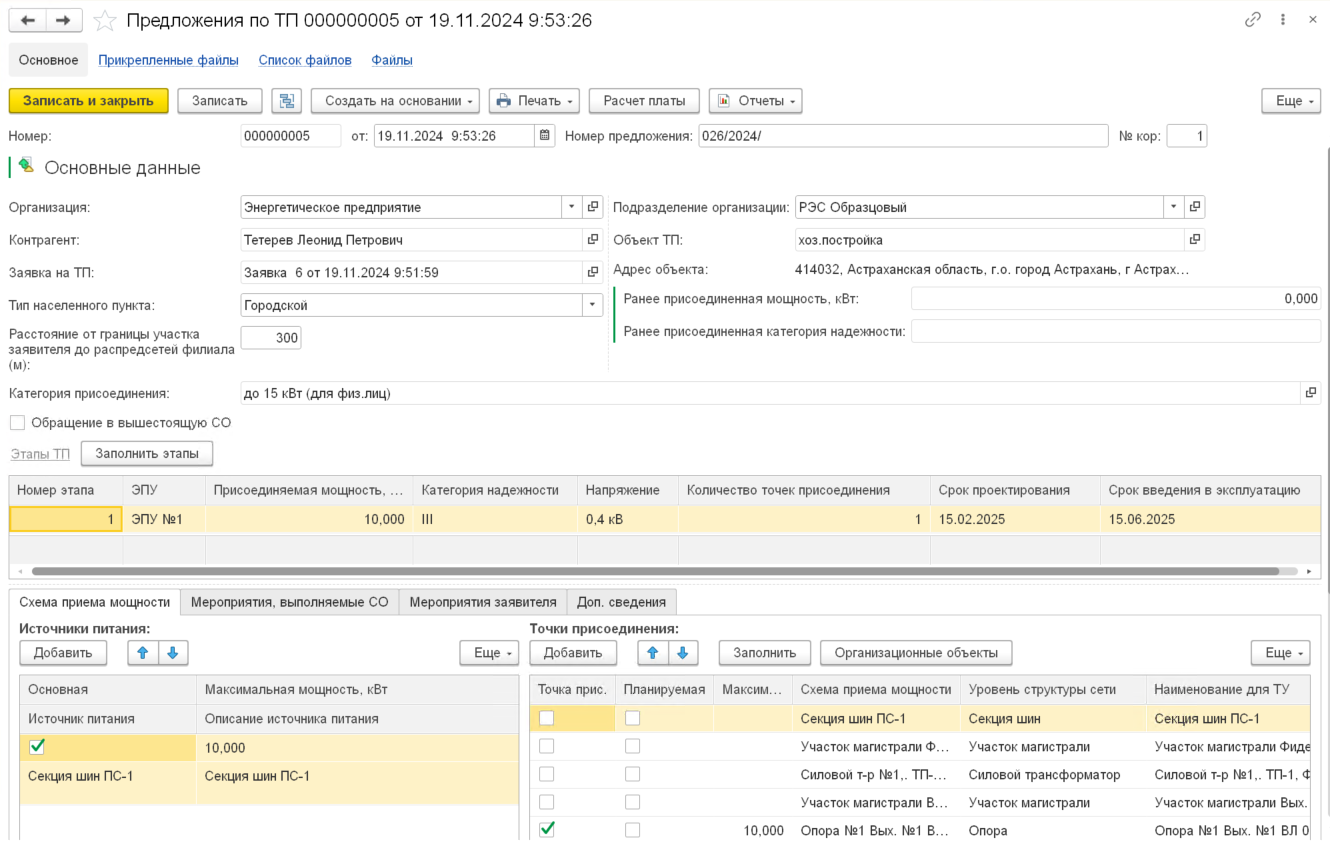Click the Заполнить этапы button

click(x=147, y=454)
